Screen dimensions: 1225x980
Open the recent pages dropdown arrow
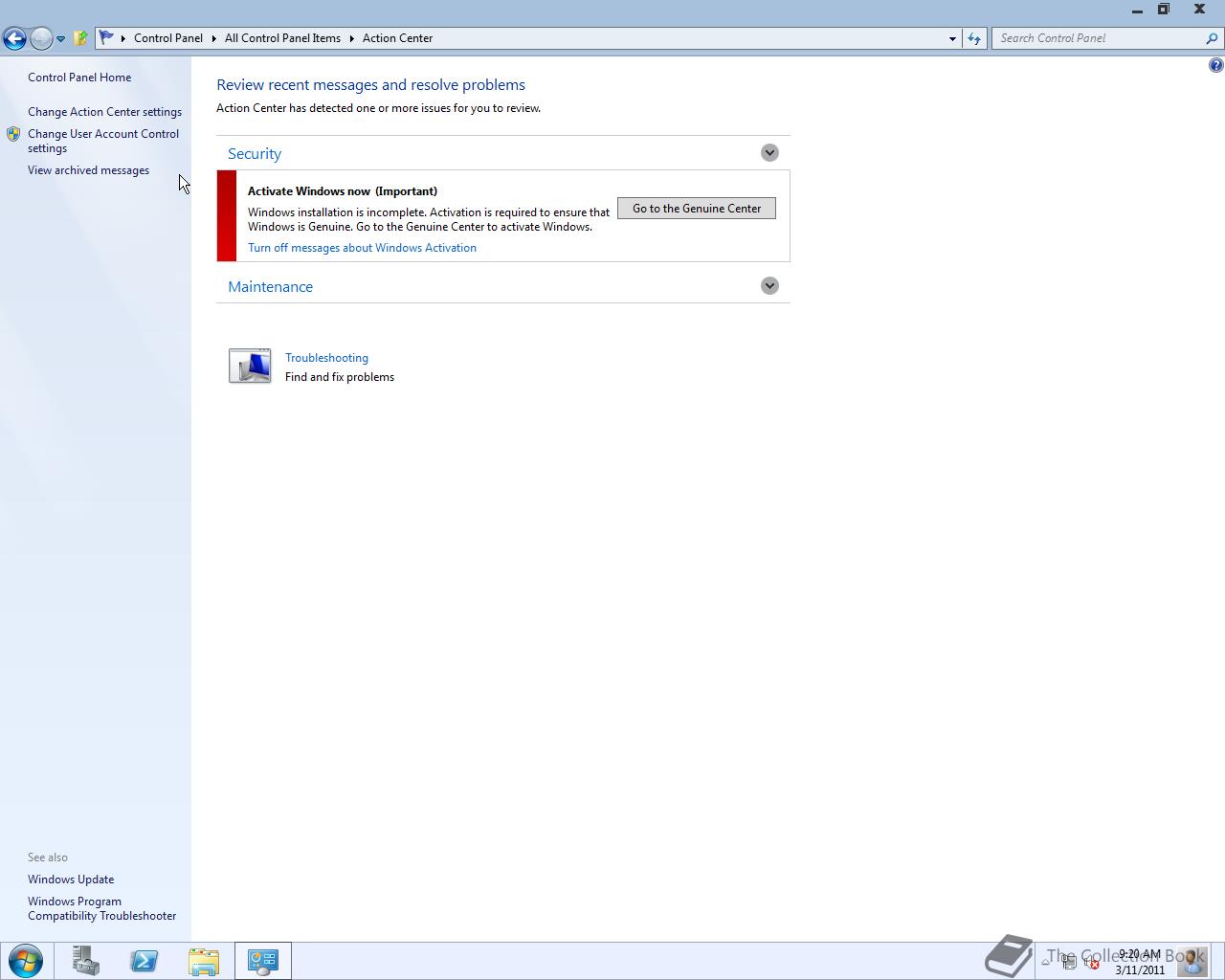tap(60, 39)
